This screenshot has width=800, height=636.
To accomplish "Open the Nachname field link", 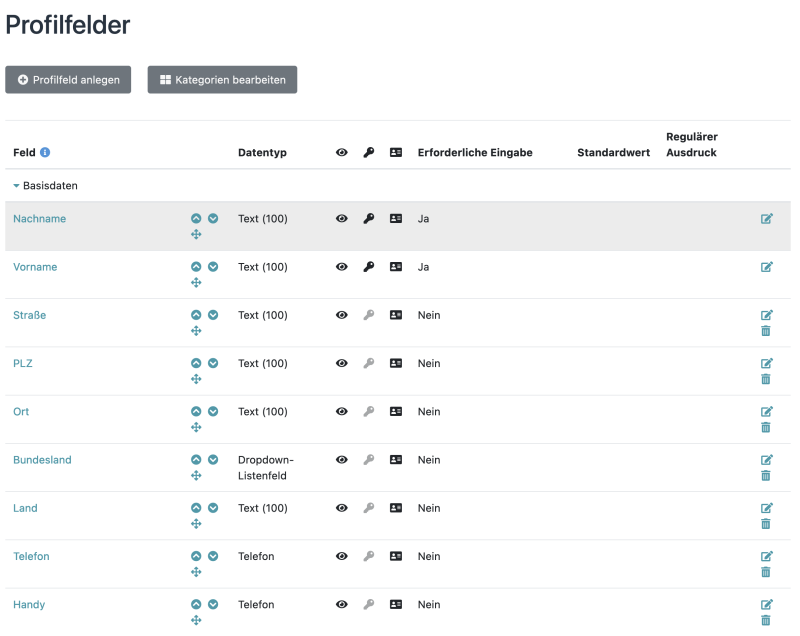I will click(x=39, y=218).
